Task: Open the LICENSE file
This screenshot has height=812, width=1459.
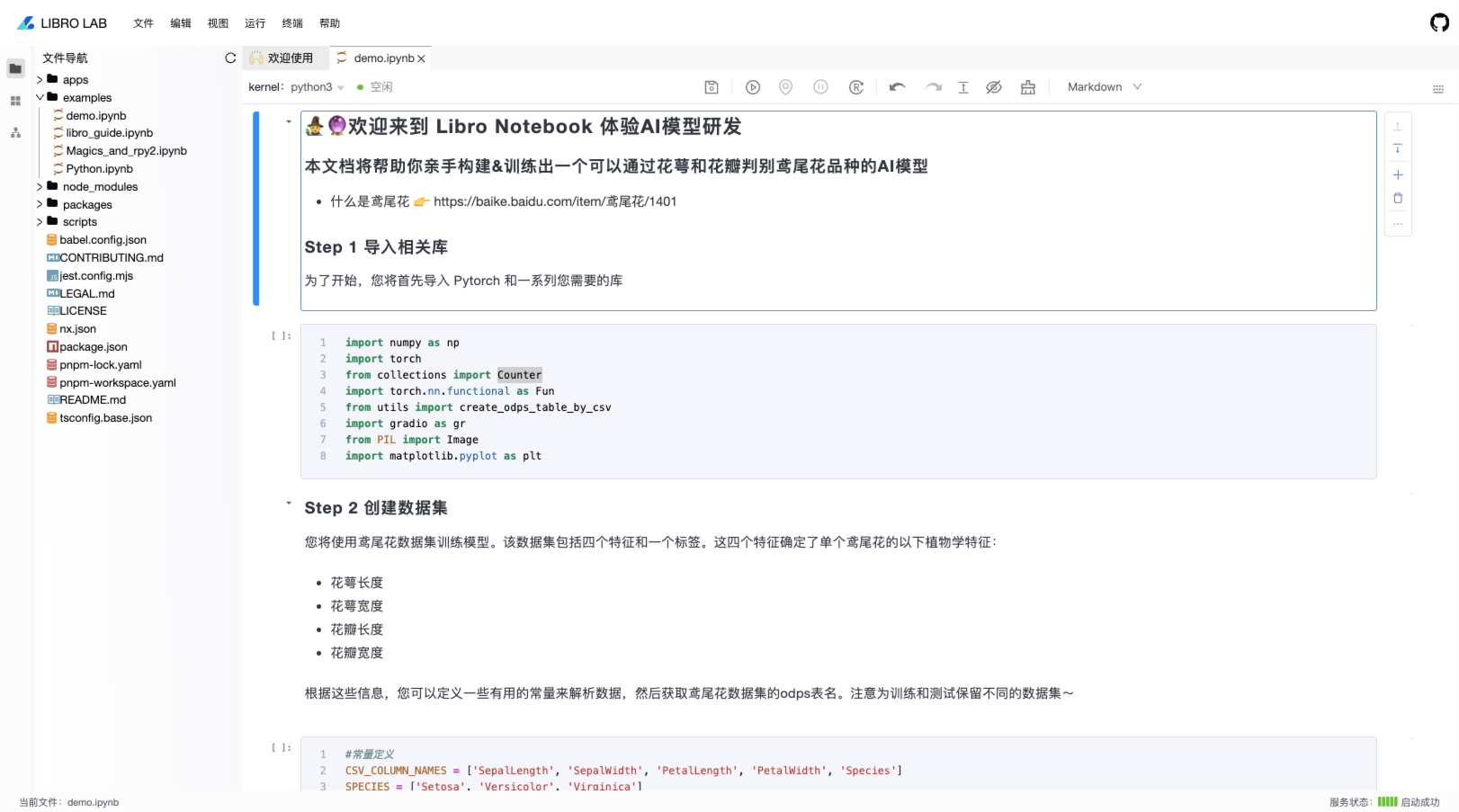Action: pos(83,311)
